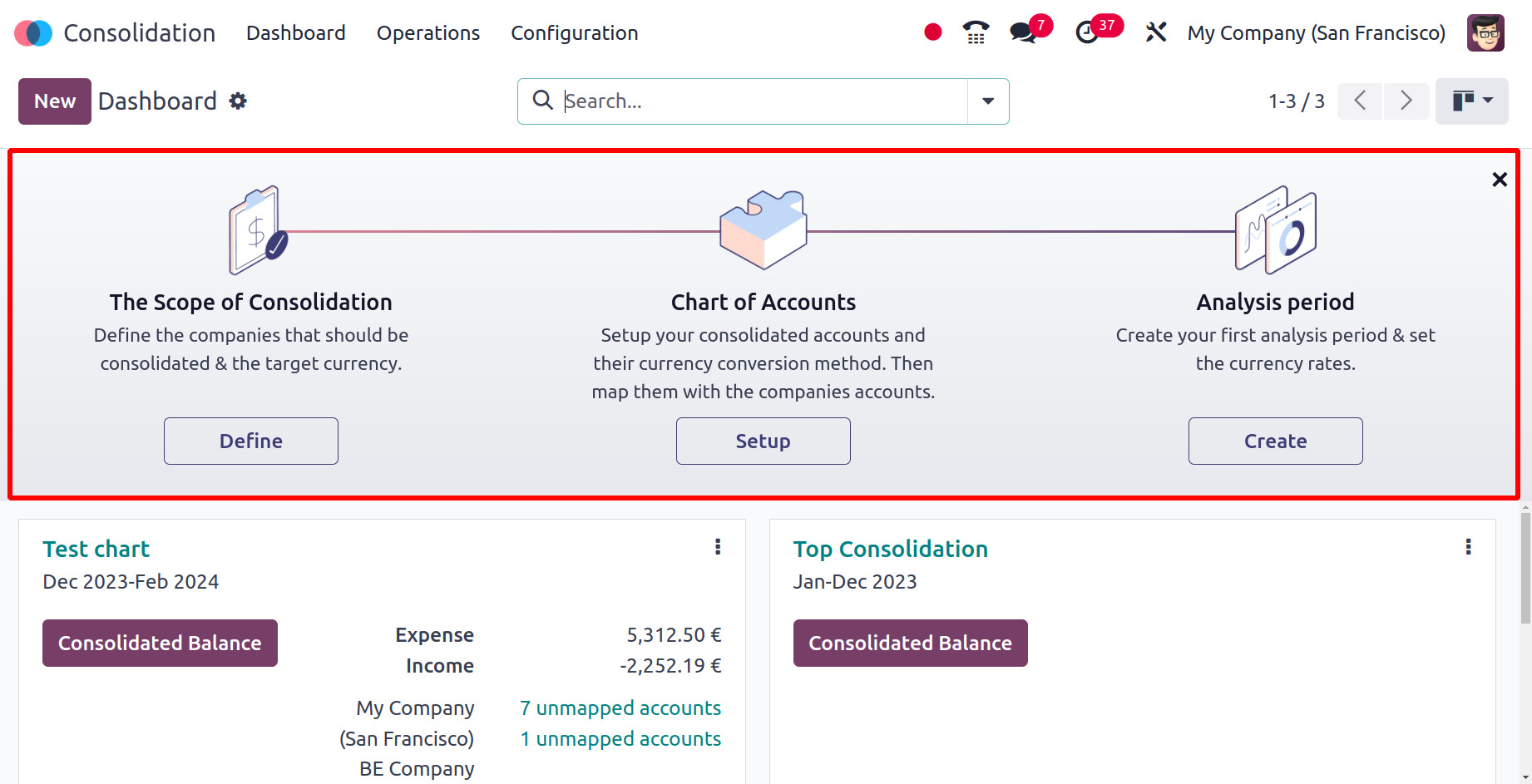Viewport: 1532px width, 784px height.
Task: Click the red recording indicator dot
Action: click(x=932, y=32)
